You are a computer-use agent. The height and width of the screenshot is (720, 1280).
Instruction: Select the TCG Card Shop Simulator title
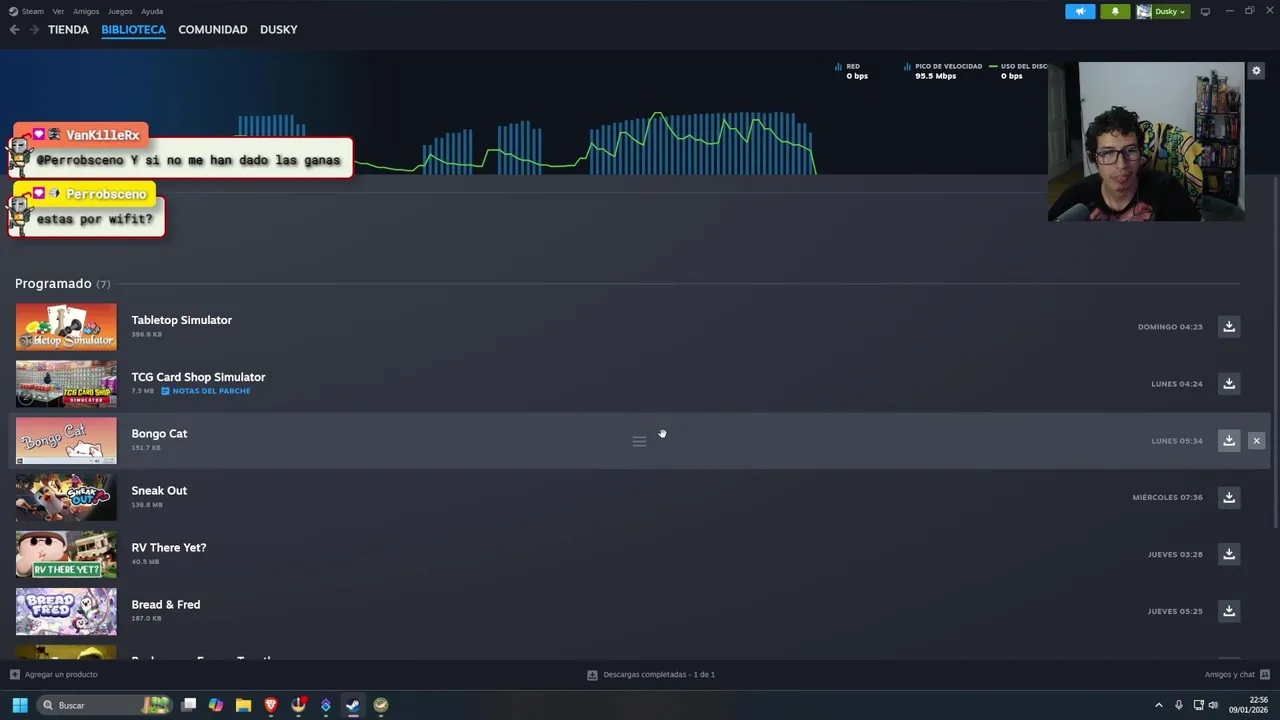coord(198,377)
